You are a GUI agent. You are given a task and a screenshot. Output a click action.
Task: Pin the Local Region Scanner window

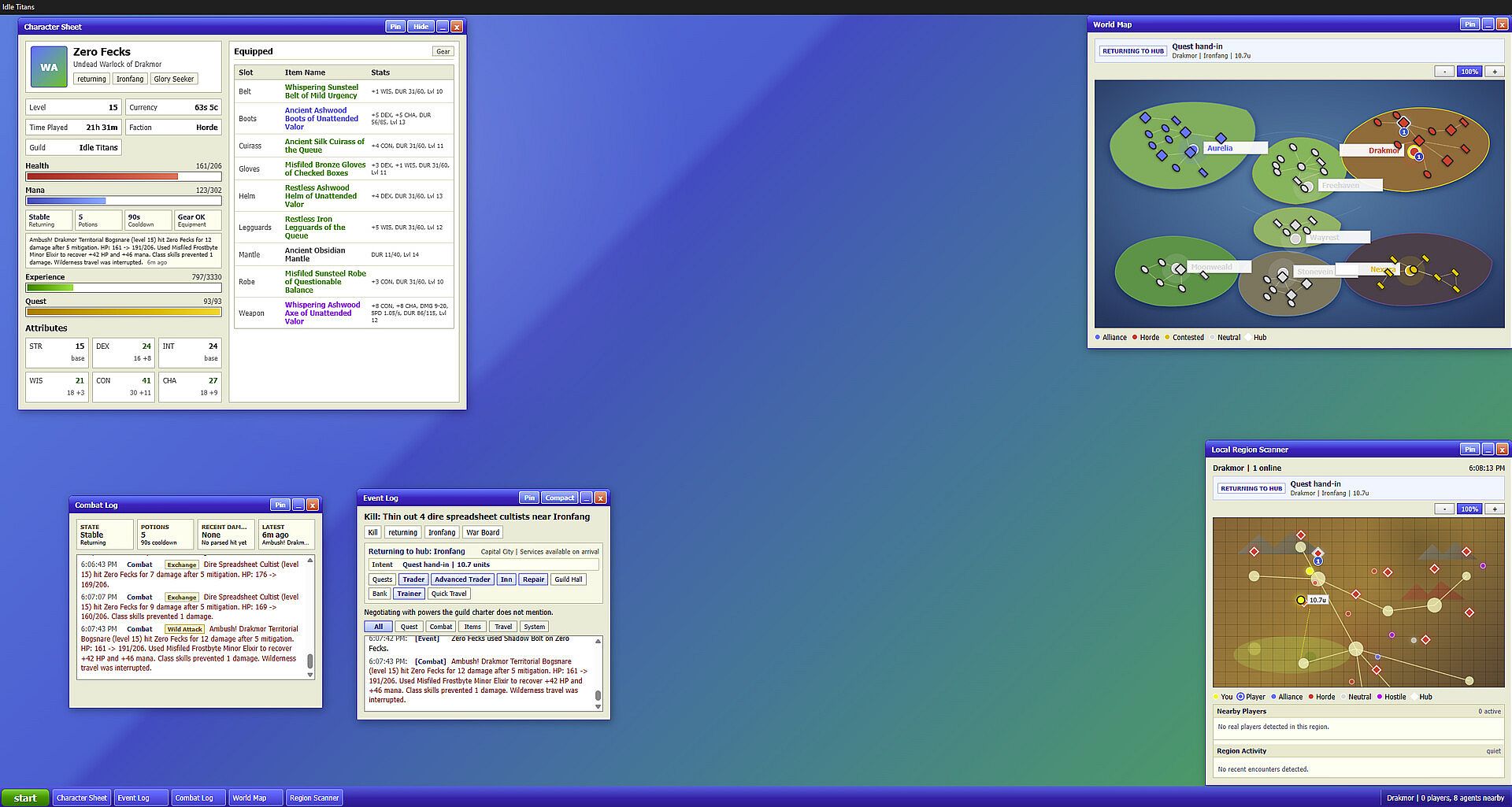[1469, 450]
